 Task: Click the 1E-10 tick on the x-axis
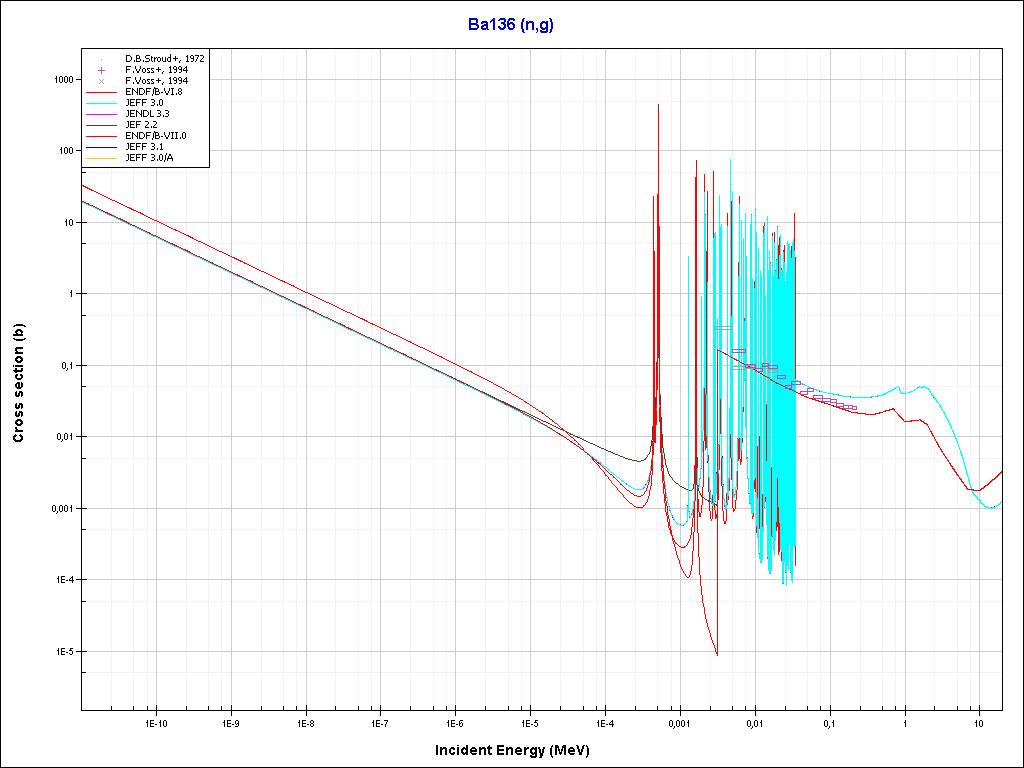pyautogui.click(x=155, y=722)
